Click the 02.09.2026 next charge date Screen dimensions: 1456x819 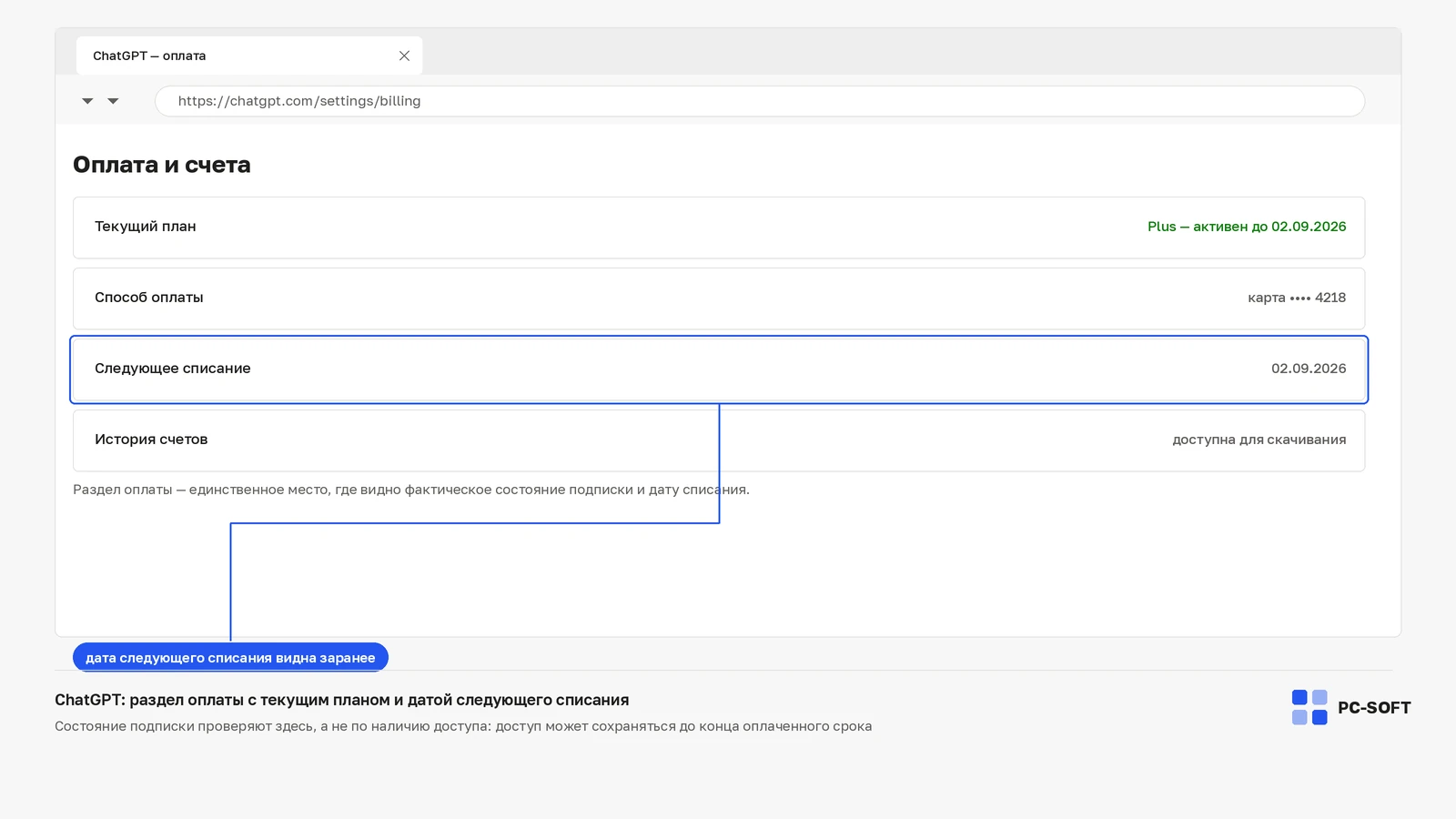point(1309,369)
